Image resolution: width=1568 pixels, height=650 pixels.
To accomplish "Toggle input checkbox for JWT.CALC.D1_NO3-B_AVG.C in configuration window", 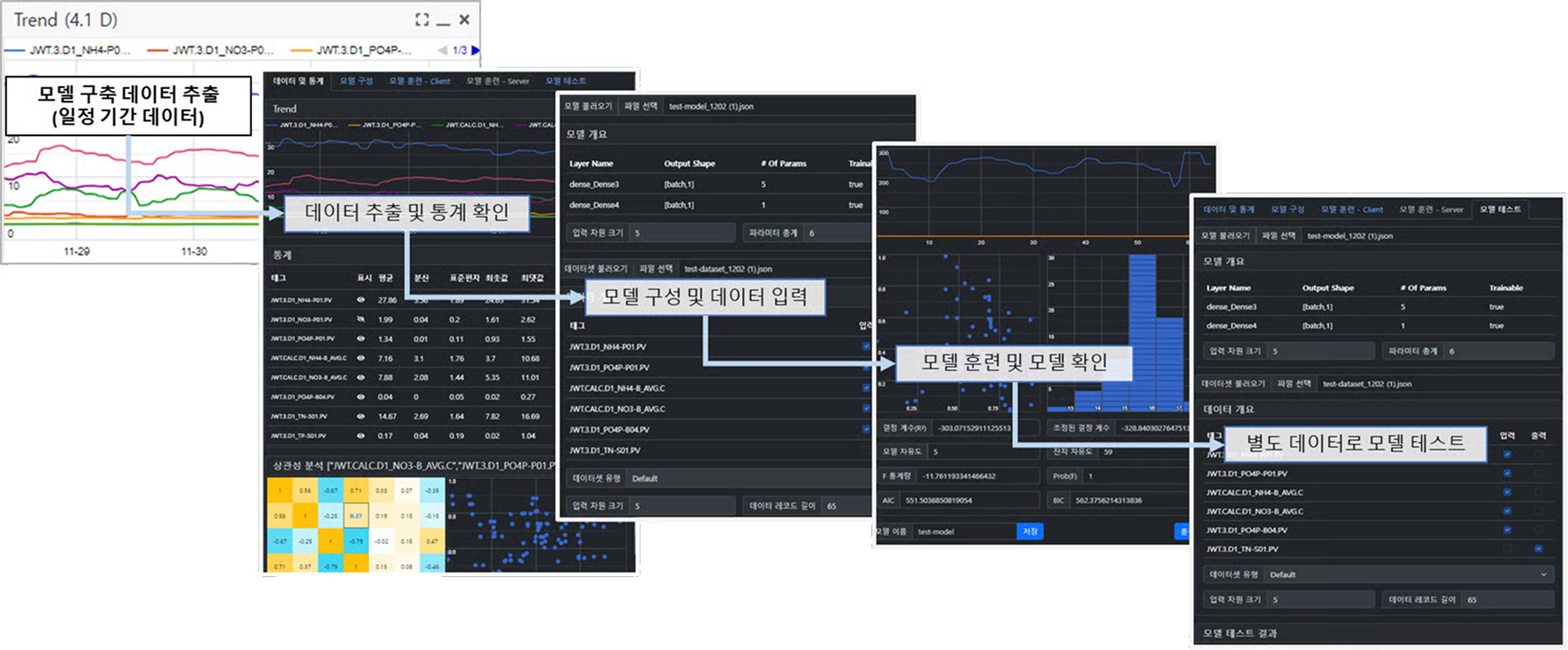I will (x=866, y=409).
